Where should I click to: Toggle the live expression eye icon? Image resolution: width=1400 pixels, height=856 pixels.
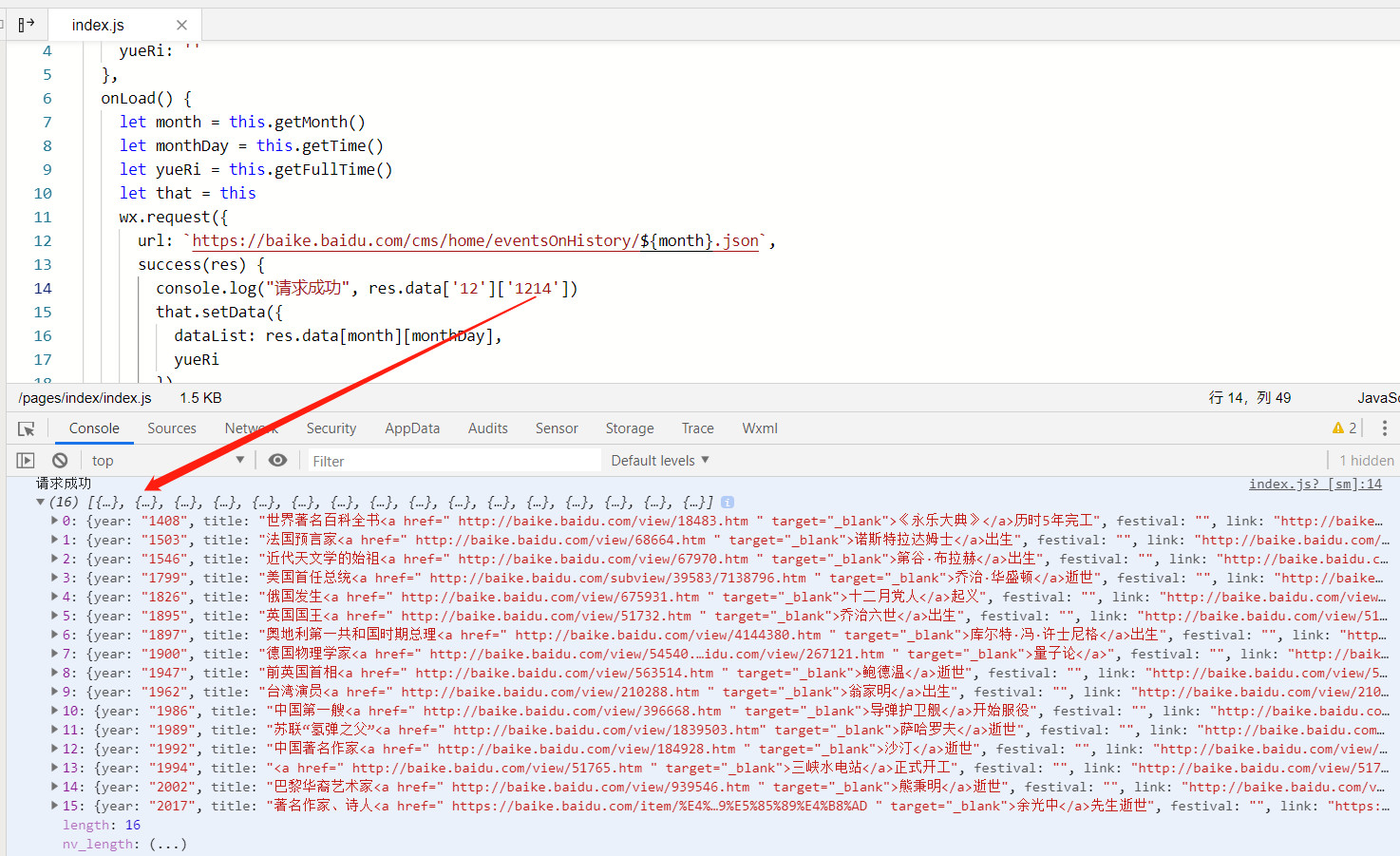click(x=277, y=461)
